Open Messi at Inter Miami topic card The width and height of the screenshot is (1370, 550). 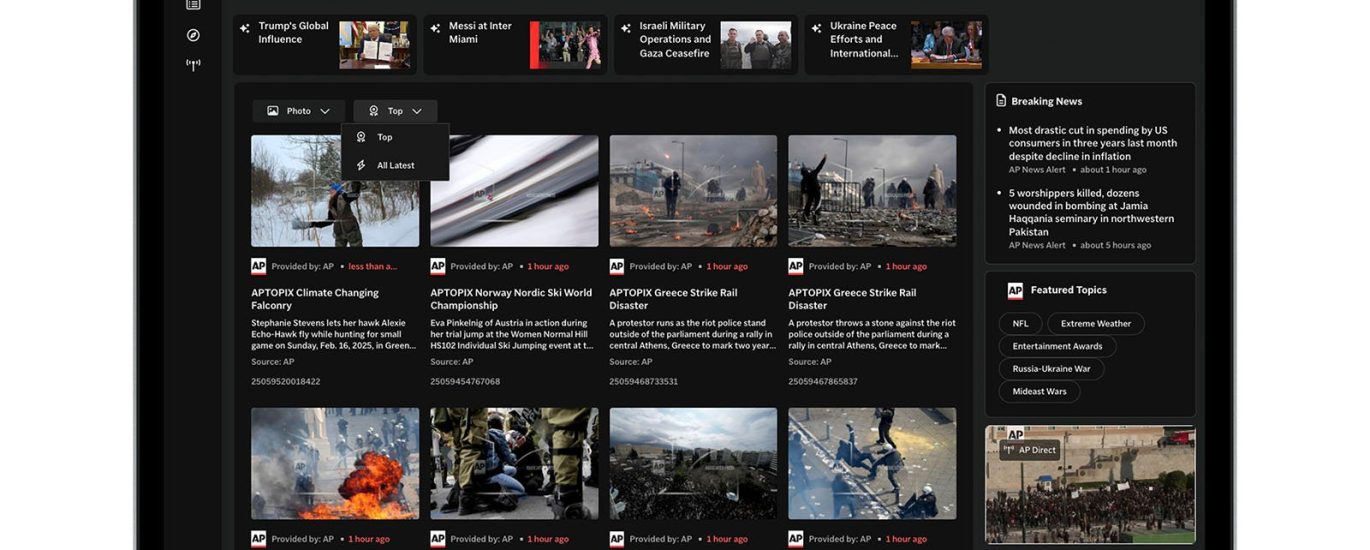coord(515,45)
